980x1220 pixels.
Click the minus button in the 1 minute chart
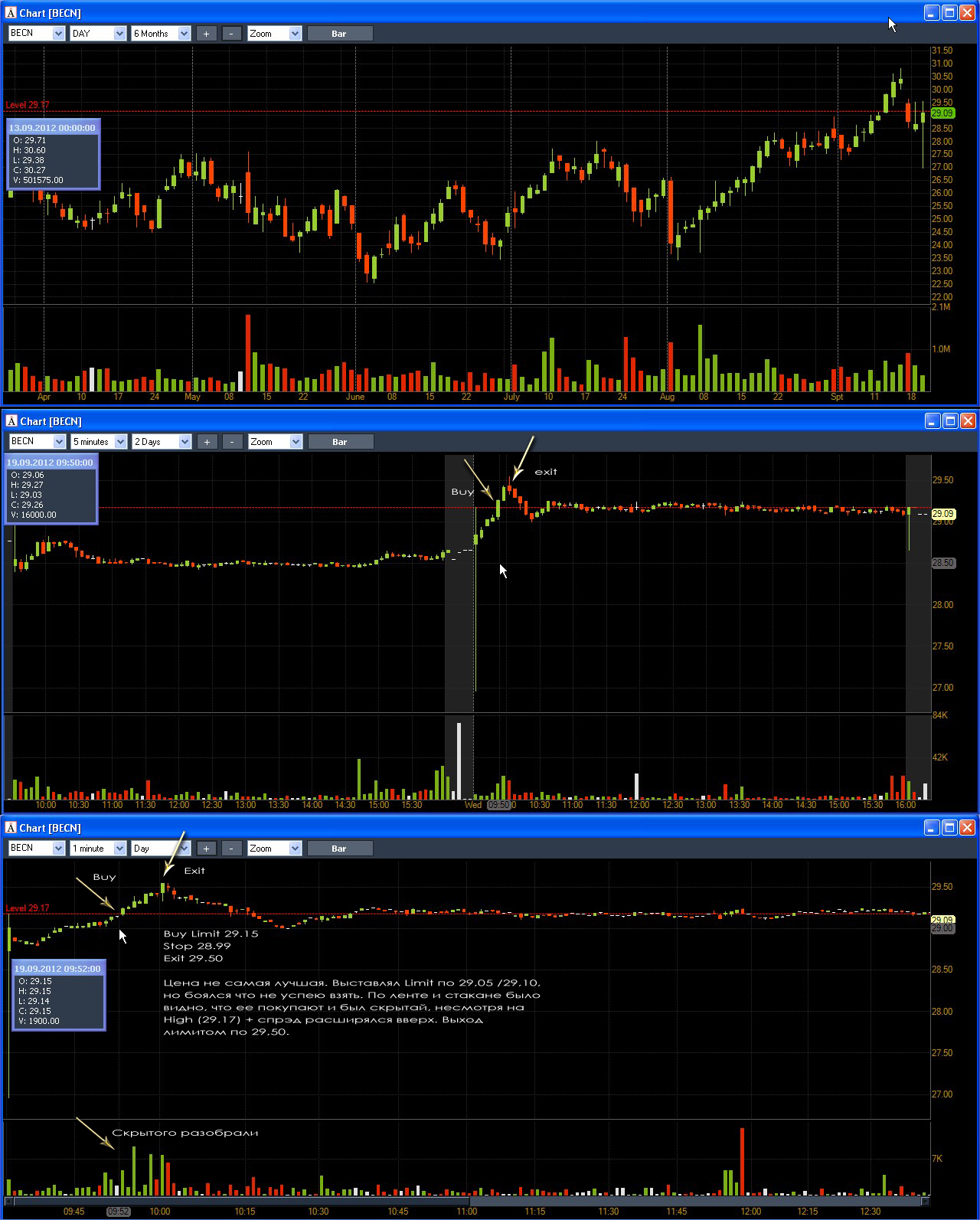pos(232,849)
